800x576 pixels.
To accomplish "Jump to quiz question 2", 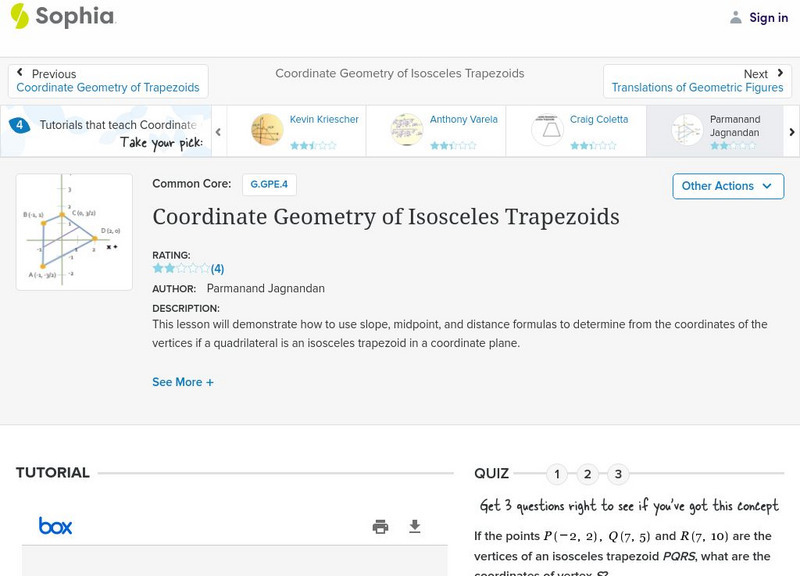I will tap(588, 474).
